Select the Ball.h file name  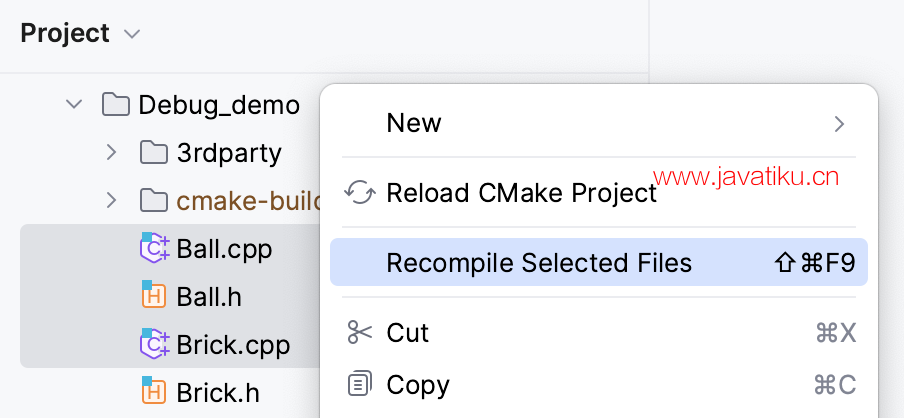click(x=209, y=296)
